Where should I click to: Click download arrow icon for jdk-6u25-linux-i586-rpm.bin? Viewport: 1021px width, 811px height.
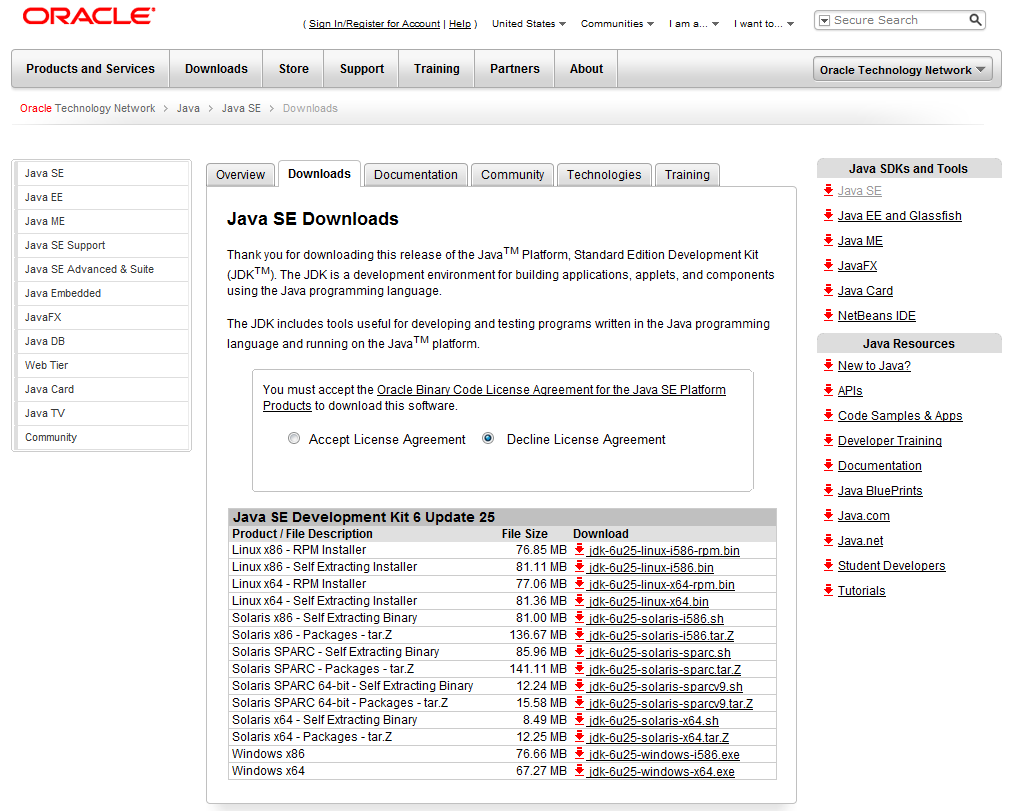(579, 550)
